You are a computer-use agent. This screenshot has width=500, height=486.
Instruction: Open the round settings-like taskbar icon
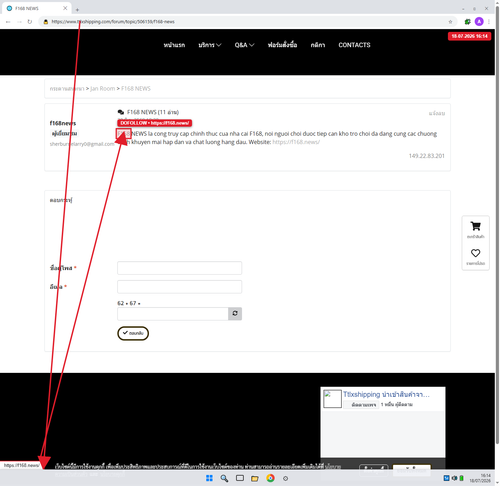click(x=285, y=478)
